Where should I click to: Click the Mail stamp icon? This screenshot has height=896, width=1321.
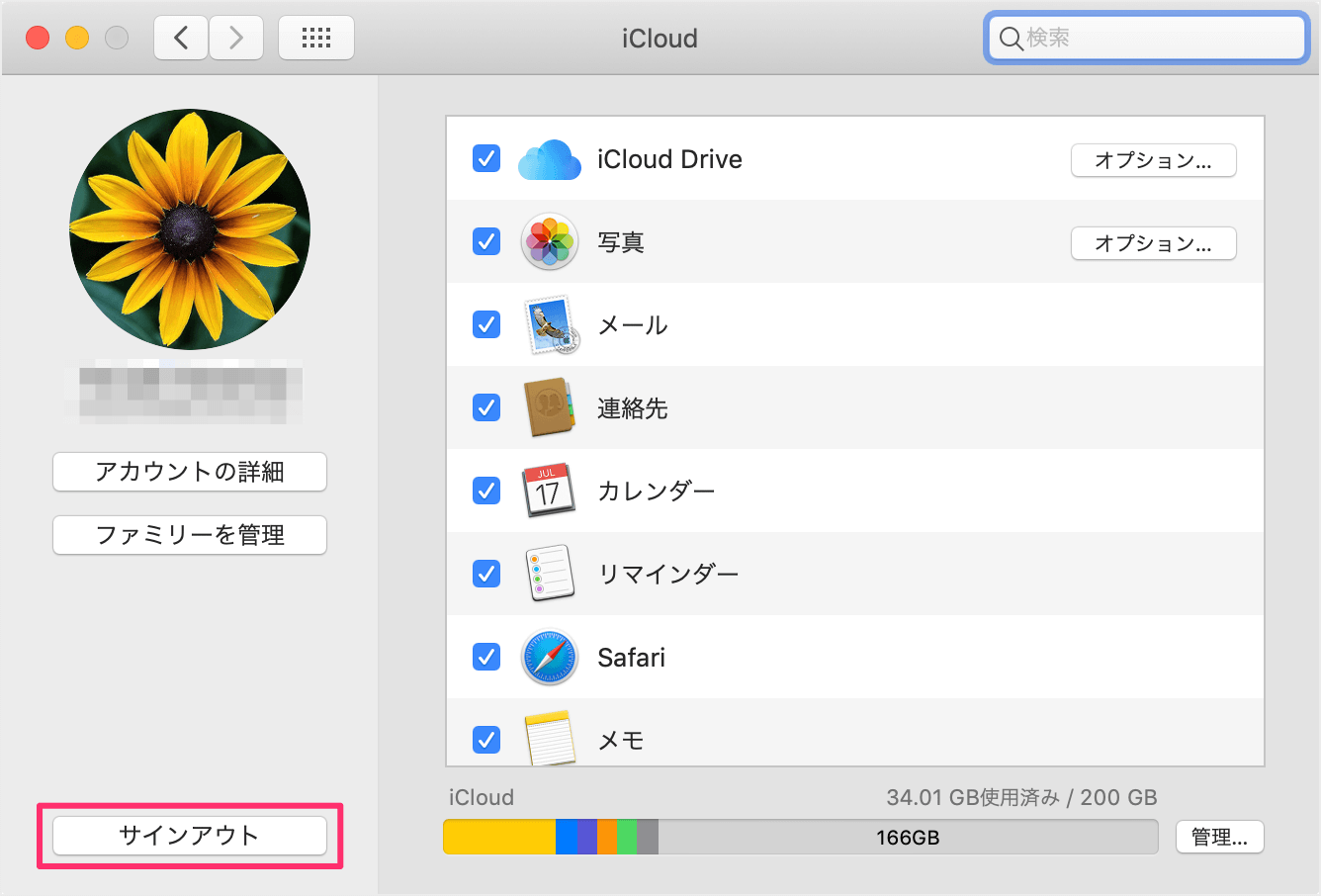[x=549, y=325]
